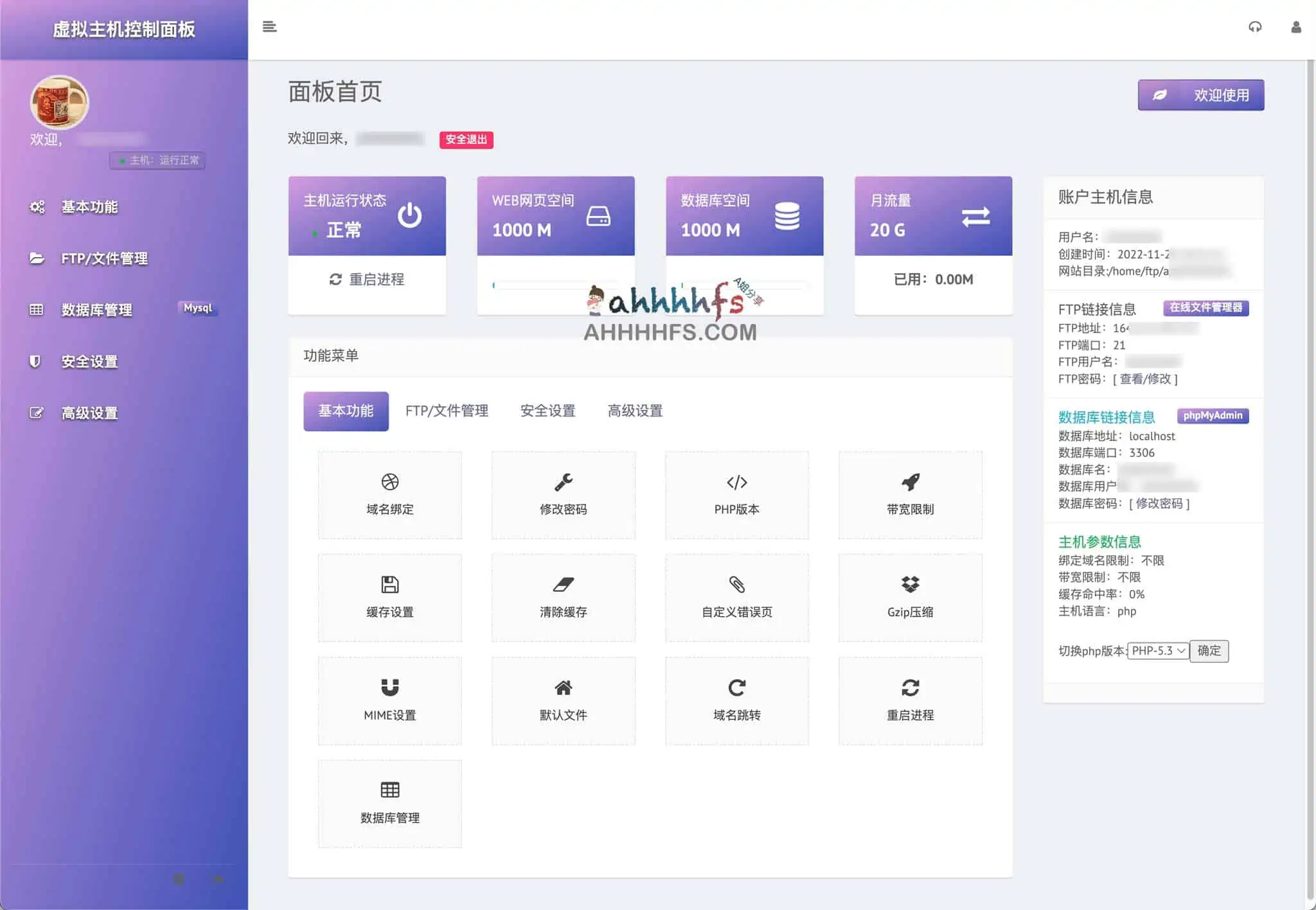Click the red 安全退出 button
This screenshot has width=1316, height=910.
pyautogui.click(x=466, y=139)
